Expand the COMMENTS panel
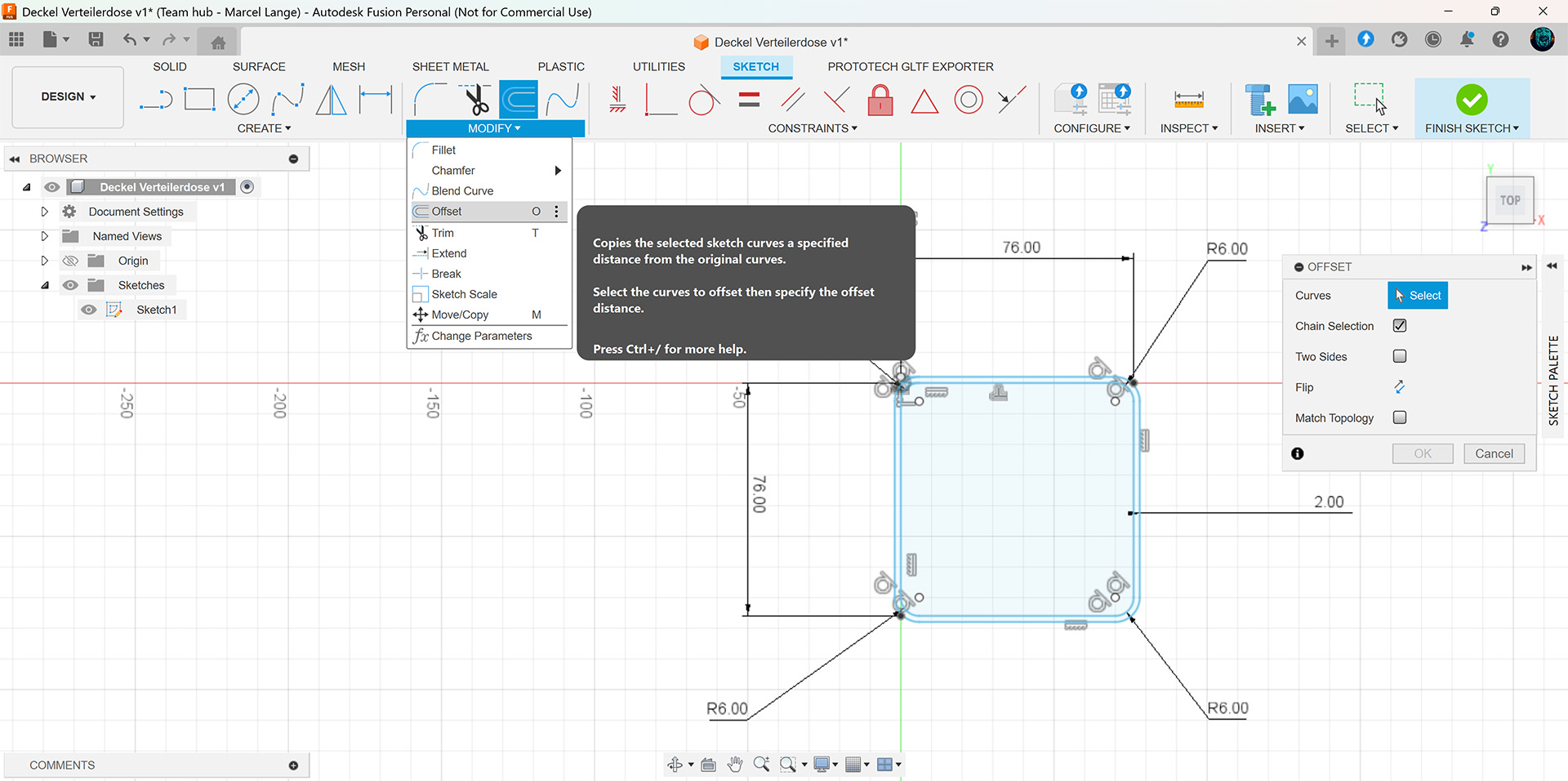Image resolution: width=1568 pixels, height=781 pixels. (x=293, y=765)
